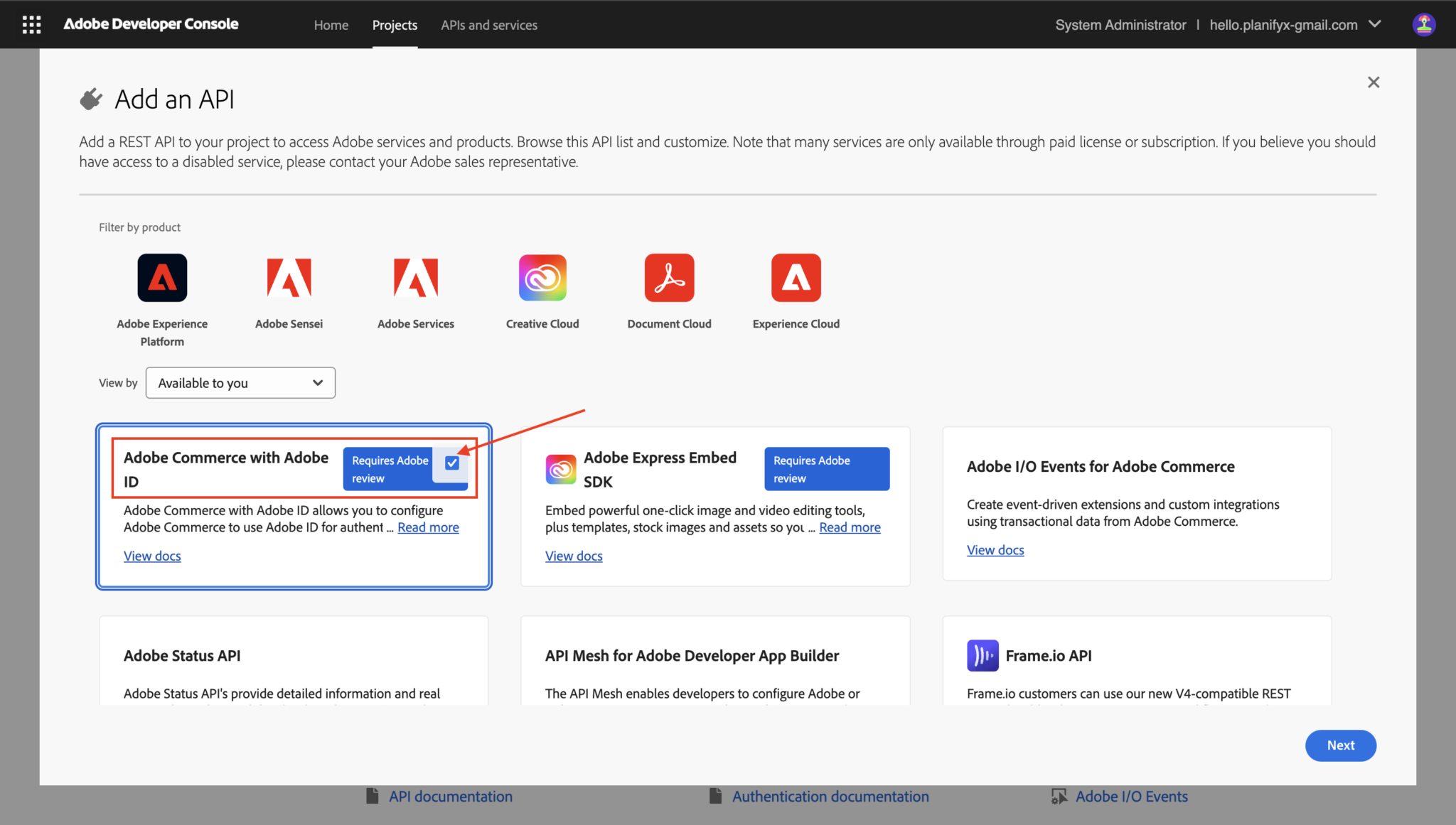Viewport: 1456px width, 825px height.
Task: Filter by Experience Cloud icon
Action: point(796,278)
